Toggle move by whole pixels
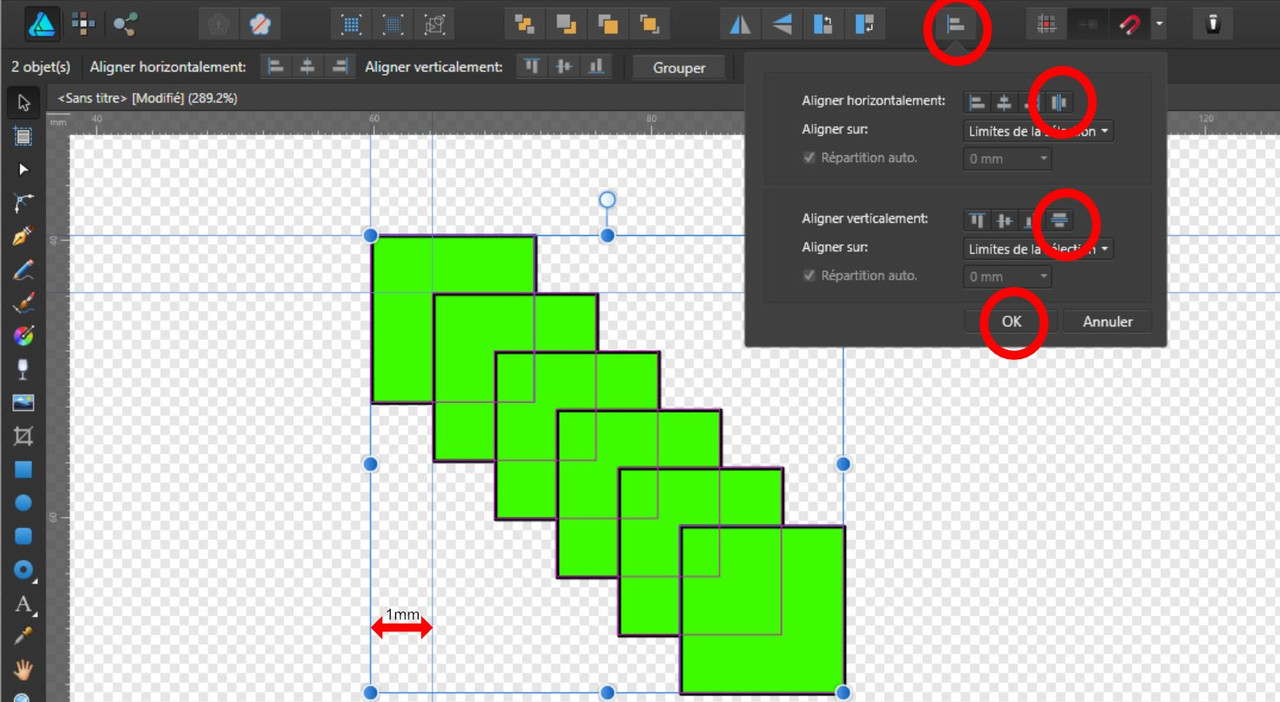Viewport: 1280px width, 702px height. [x=1088, y=23]
